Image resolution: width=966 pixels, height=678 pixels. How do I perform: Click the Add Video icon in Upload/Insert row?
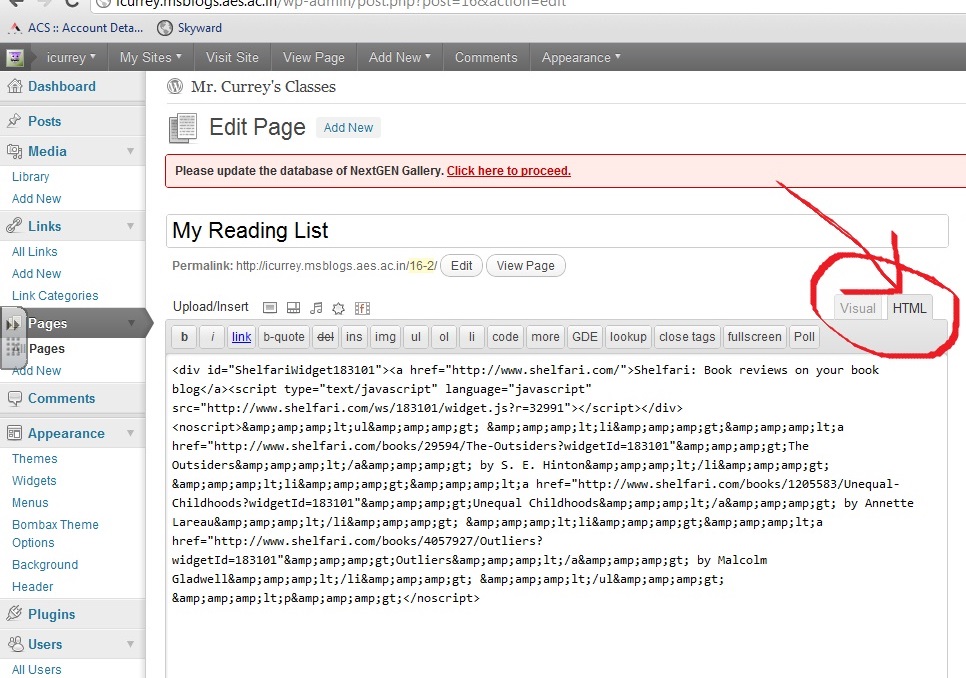pyautogui.click(x=293, y=308)
